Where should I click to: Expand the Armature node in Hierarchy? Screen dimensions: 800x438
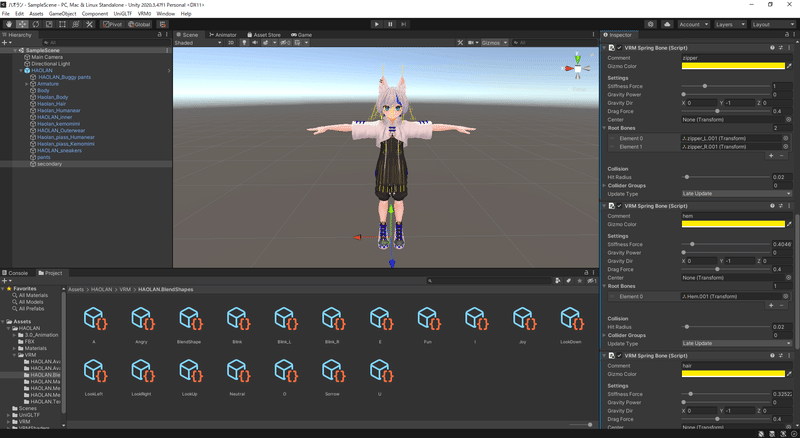tap(27, 84)
